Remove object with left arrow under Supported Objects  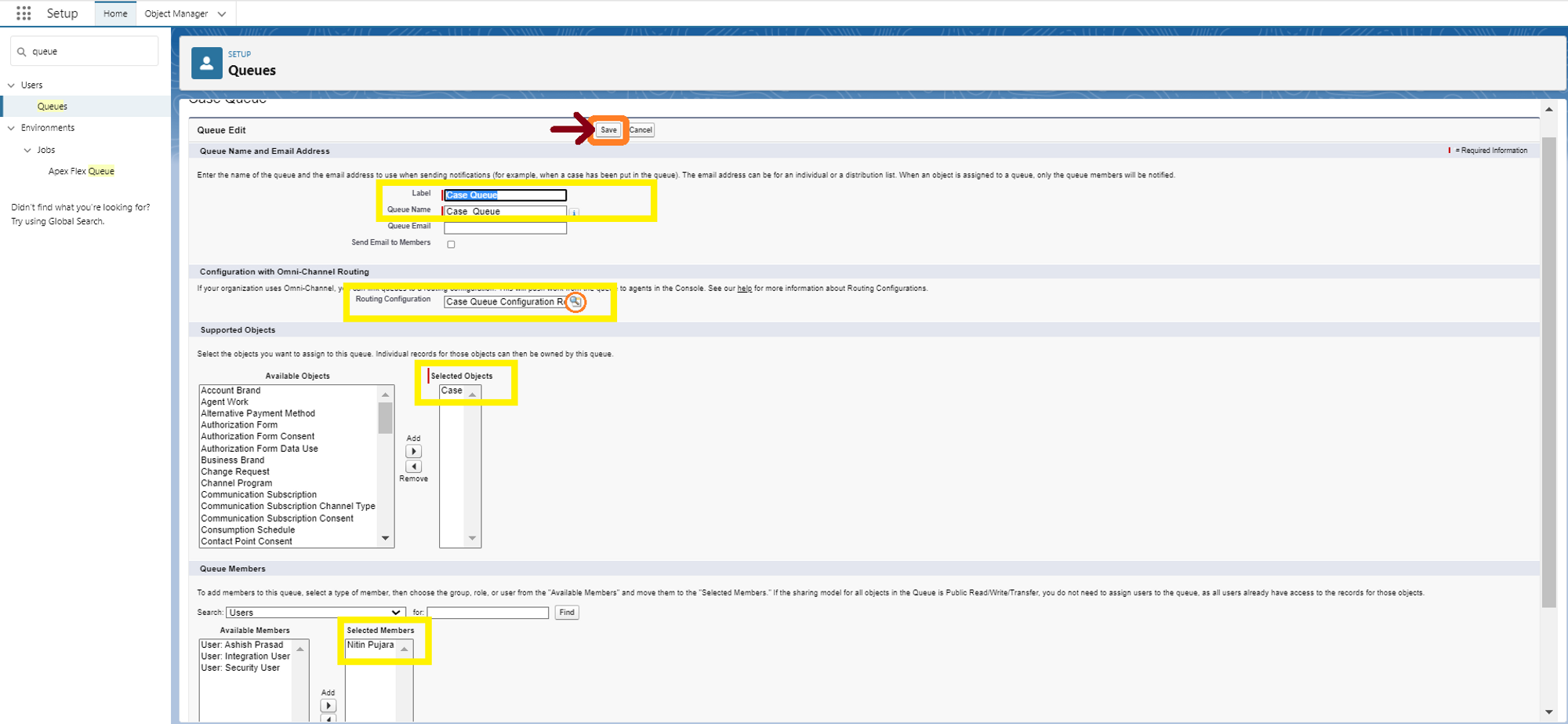coord(413,466)
